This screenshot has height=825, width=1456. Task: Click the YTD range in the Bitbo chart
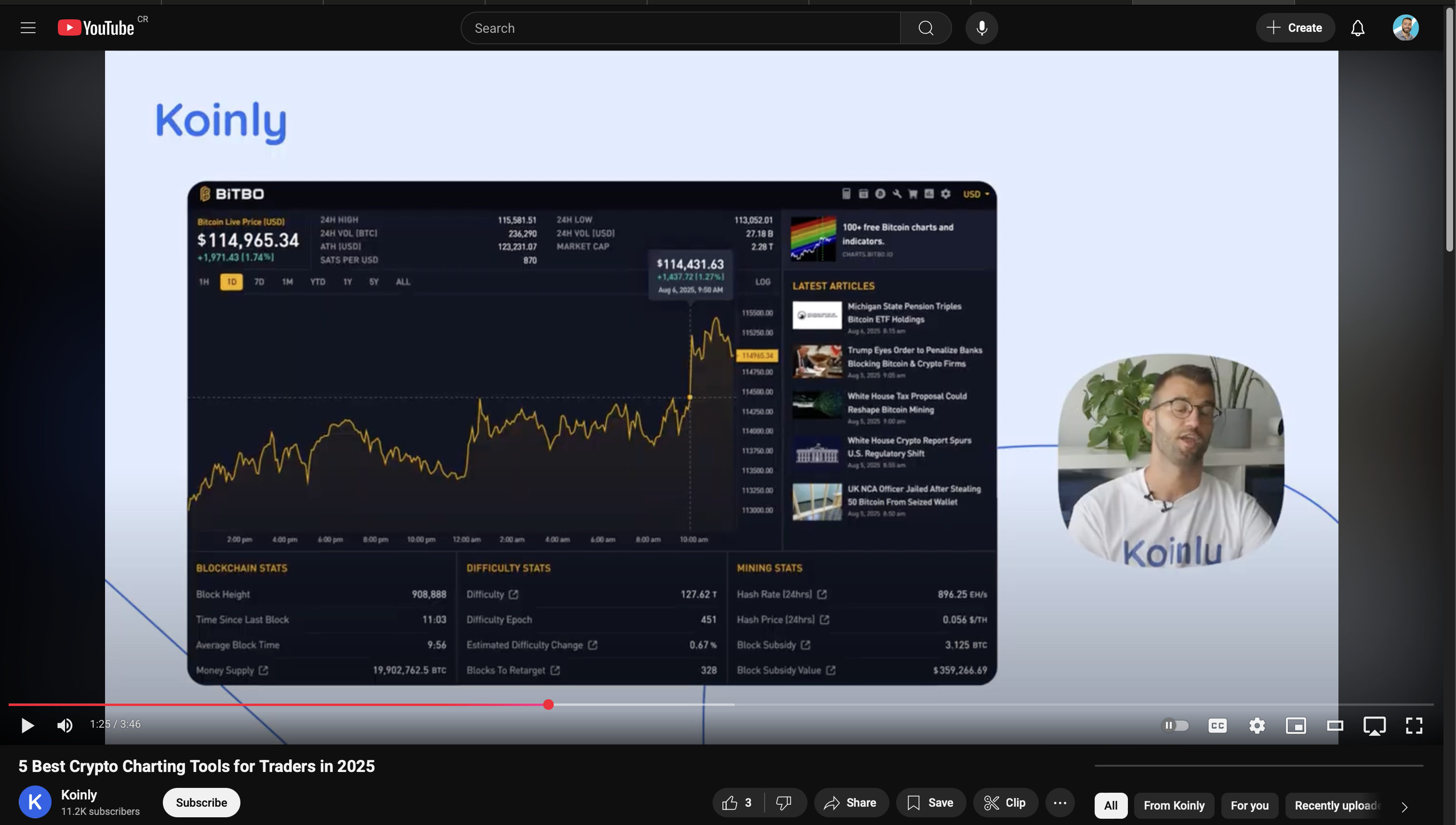click(x=317, y=281)
